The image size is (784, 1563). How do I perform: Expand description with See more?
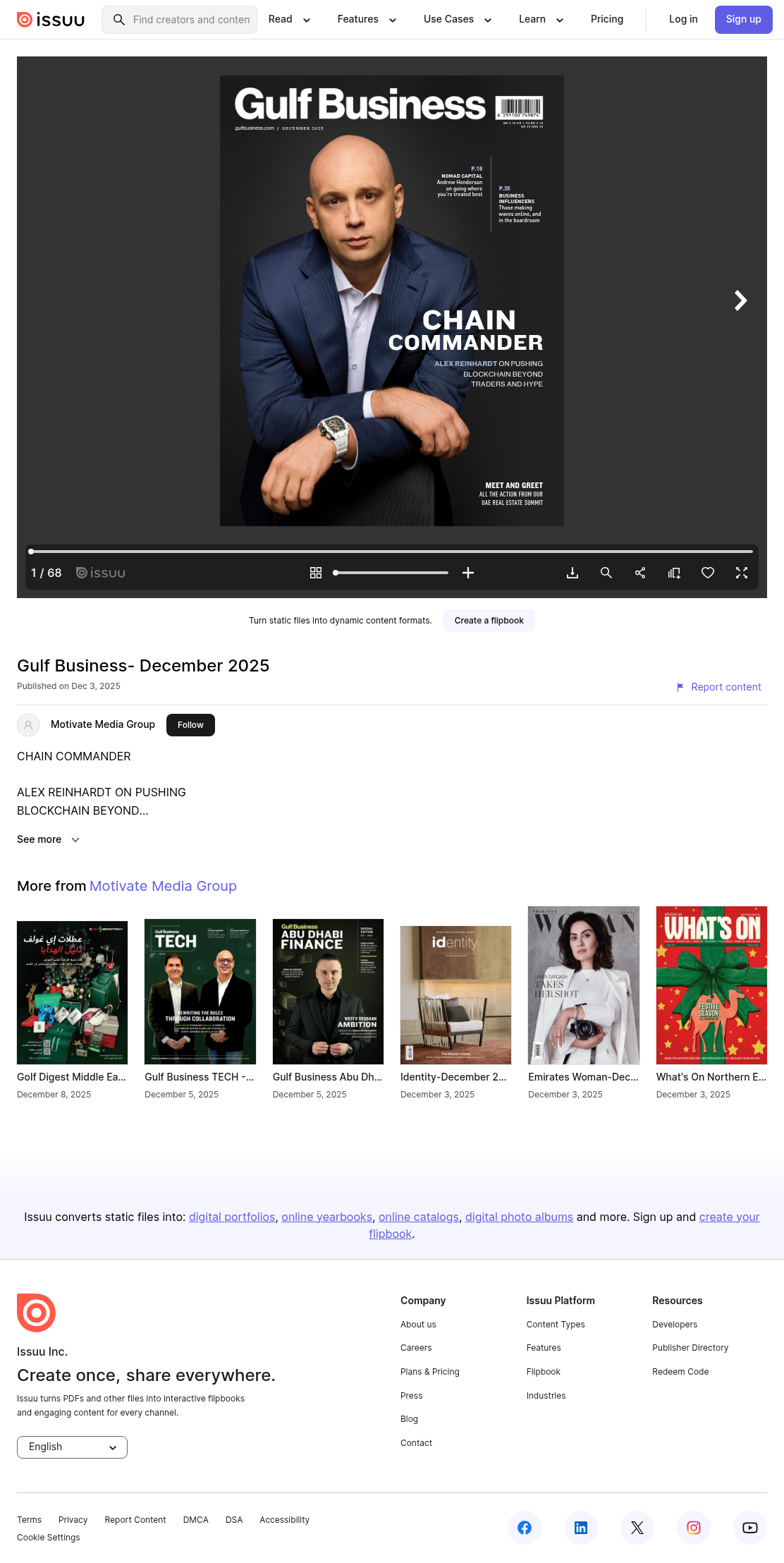48,839
